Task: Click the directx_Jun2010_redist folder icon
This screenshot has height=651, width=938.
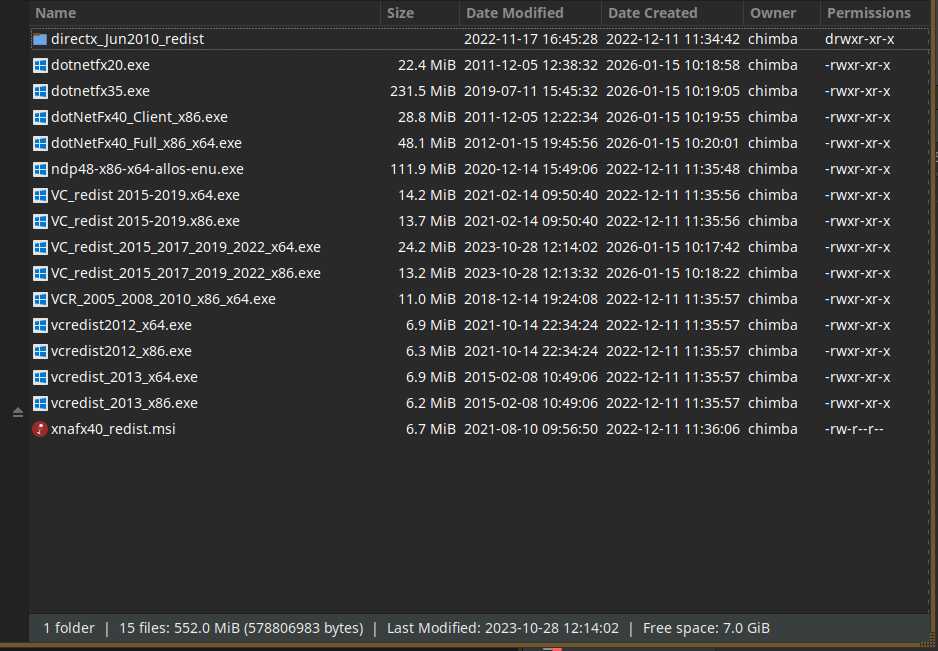Action: click(x=40, y=39)
